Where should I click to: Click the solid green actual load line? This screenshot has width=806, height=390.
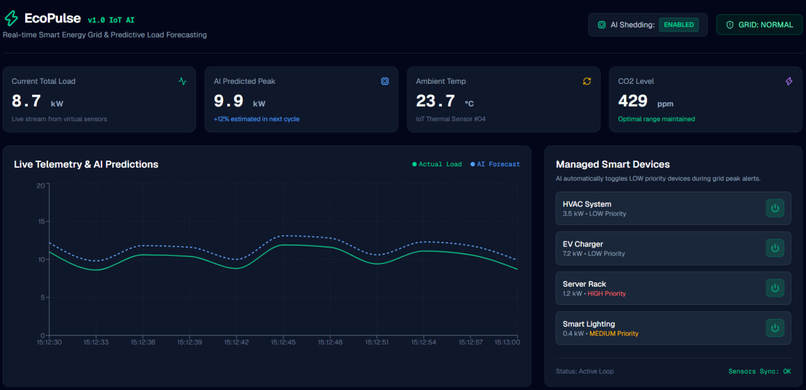283,245
